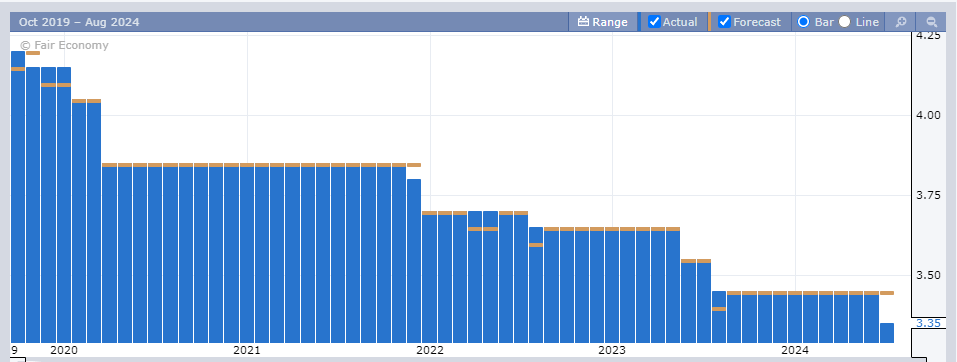Viewport: 957px width, 362px height.
Task: Click the Oct 2019 – Aug 2024 title
Action: [x=79, y=22]
